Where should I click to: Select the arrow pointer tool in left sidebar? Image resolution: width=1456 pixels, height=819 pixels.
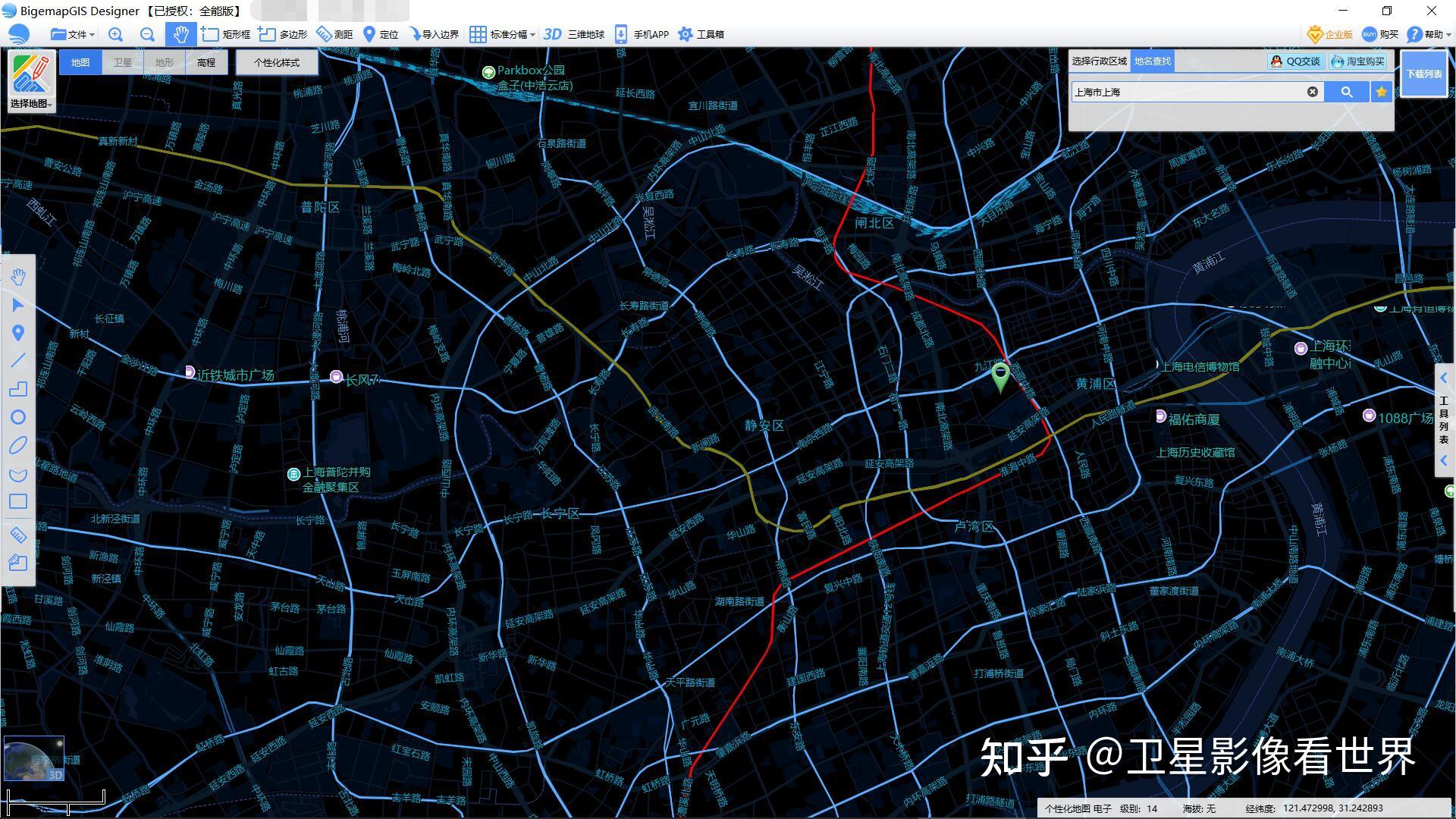(18, 305)
